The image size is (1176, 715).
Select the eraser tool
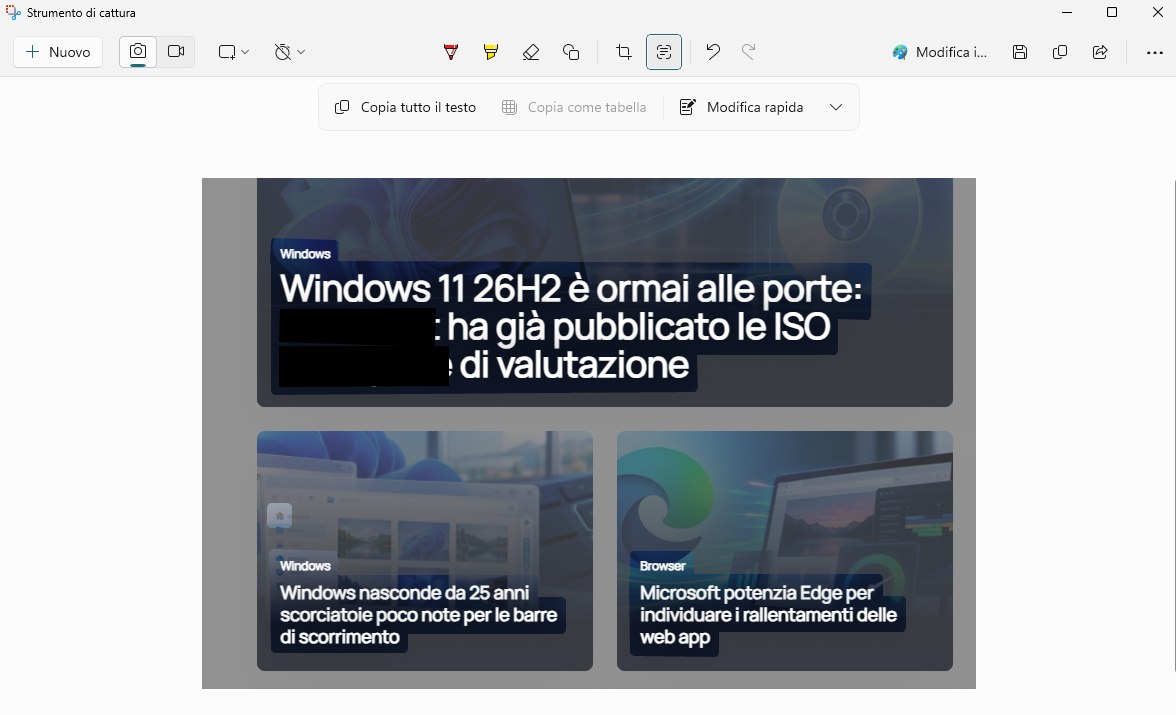point(531,52)
